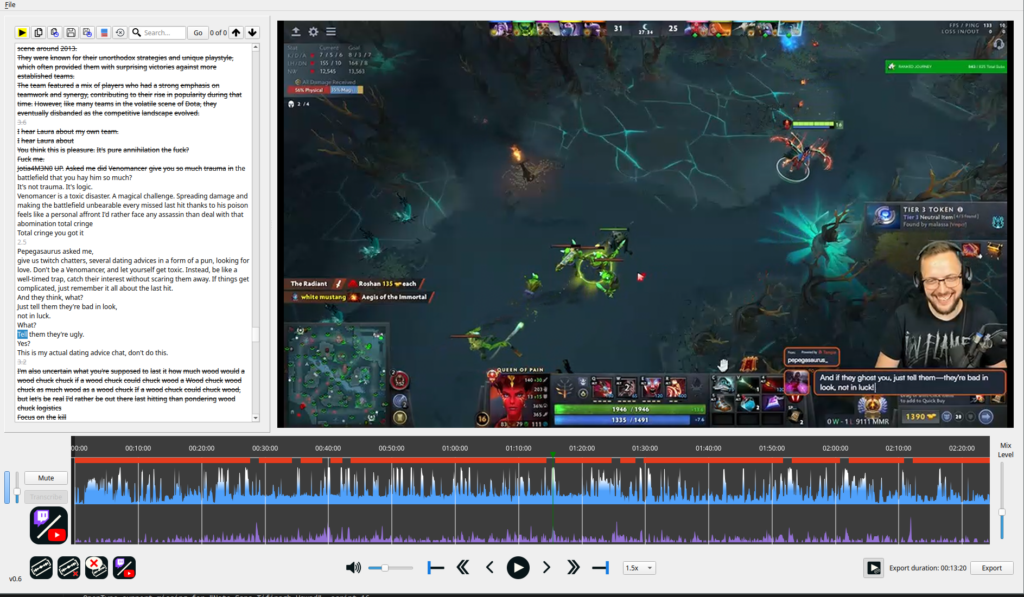
Task: Toggle the speaker volume icon
Action: [x=353, y=568]
